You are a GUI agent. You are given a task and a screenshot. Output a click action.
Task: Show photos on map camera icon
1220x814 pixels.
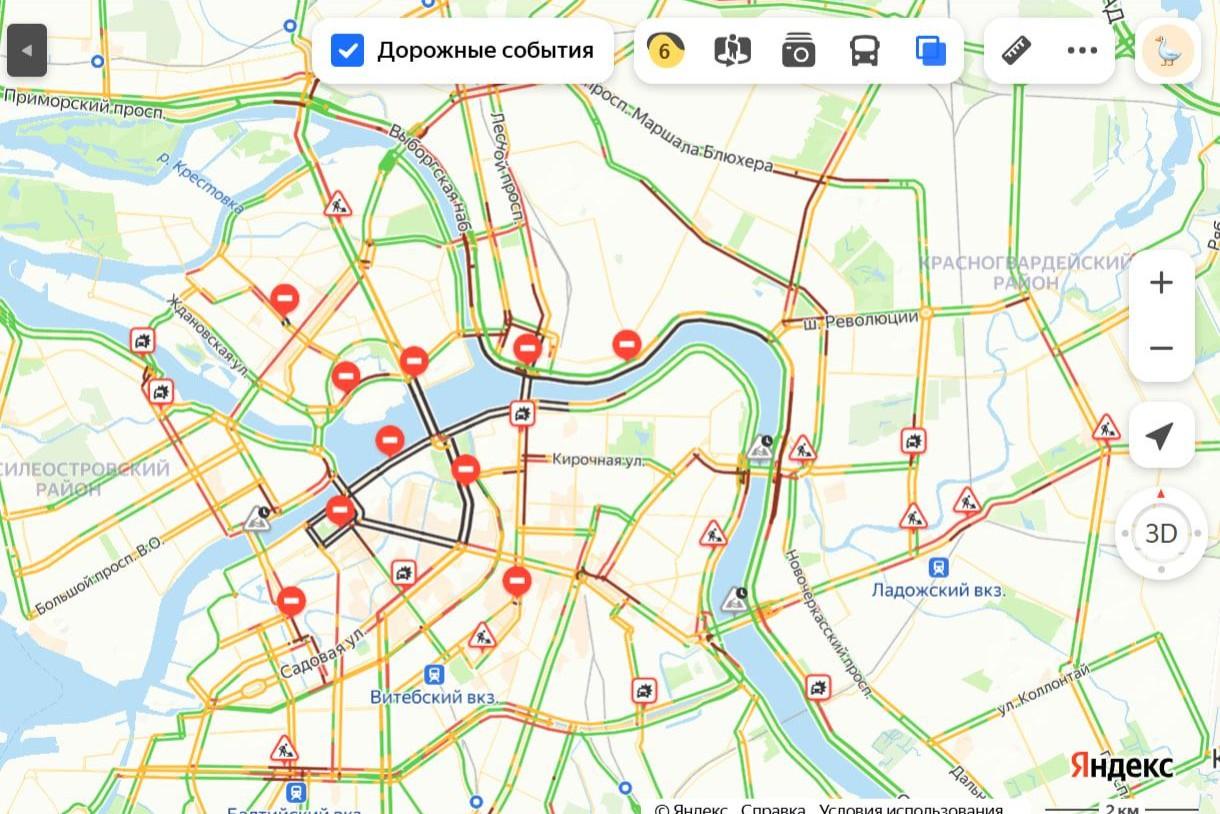pos(798,50)
